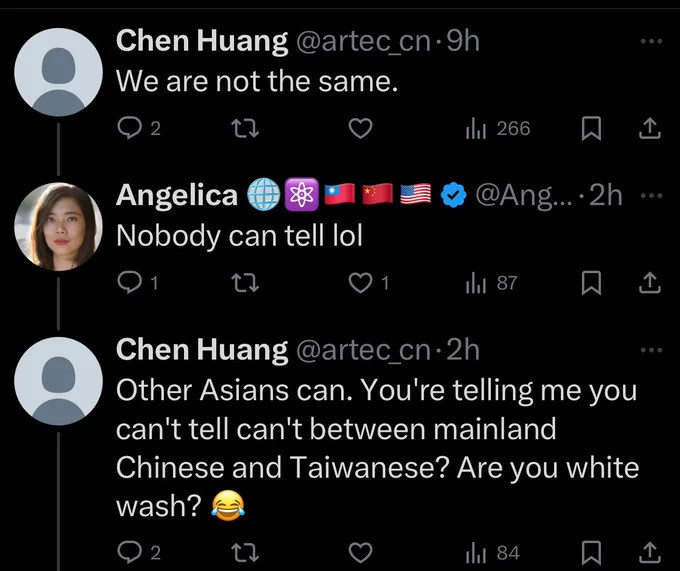The image size is (680, 571).
Task: Share the "We are not the same" tweet
Action: coord(648,128)
